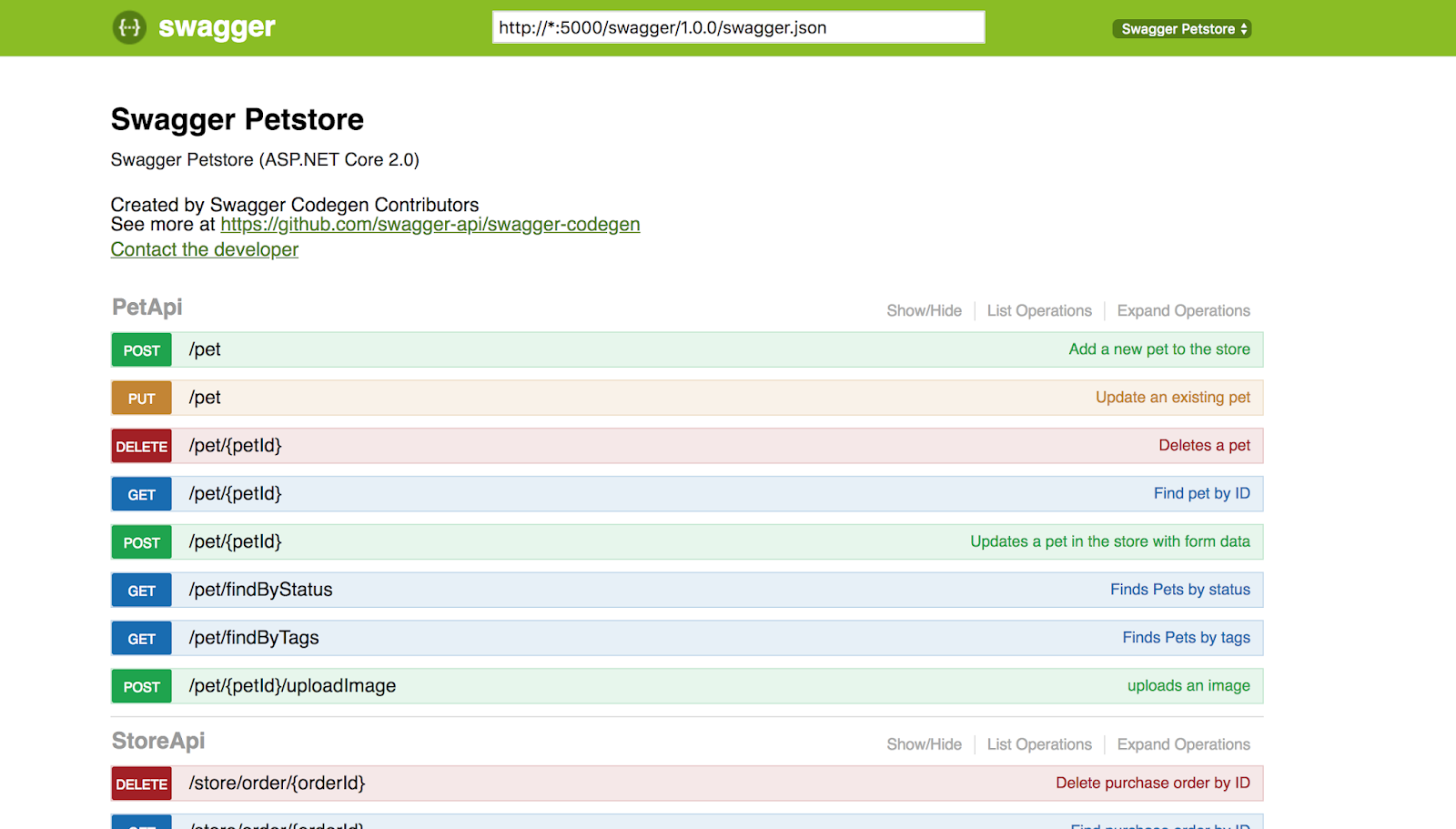Image resolution: width=1456 pixels, height=829 pixels.
Task: Open the /pet path in the PUT row
Action: point(205,399)
